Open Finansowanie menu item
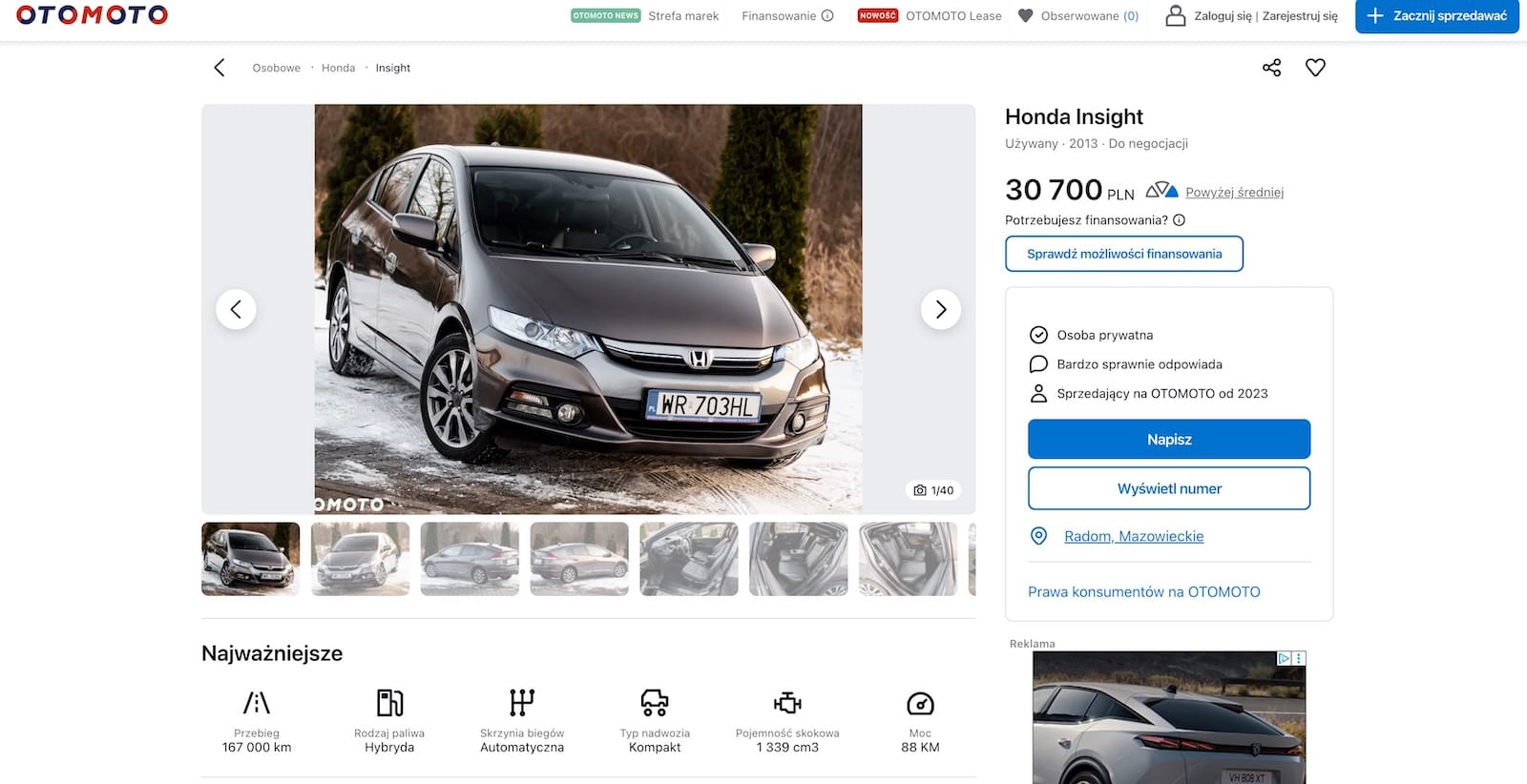Screen dimensions: 1527x784 click(x=779, y=15)
